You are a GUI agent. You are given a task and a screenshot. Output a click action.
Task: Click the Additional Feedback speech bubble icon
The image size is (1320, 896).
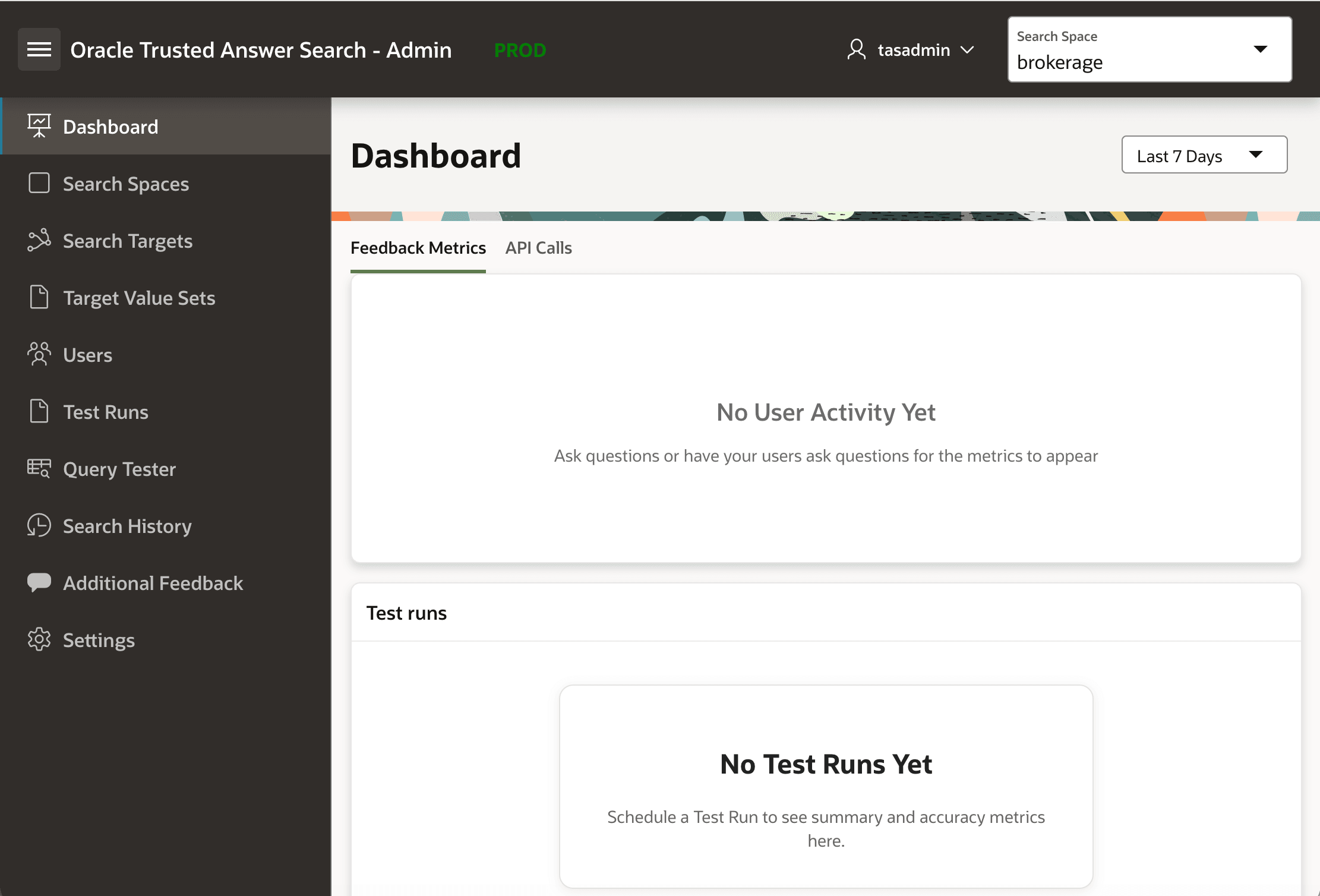tap(39, 582)
